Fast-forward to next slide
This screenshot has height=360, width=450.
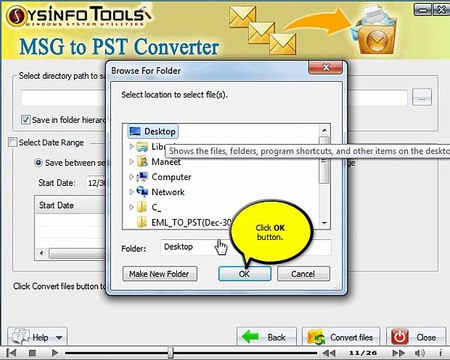[x=398, y=353]
